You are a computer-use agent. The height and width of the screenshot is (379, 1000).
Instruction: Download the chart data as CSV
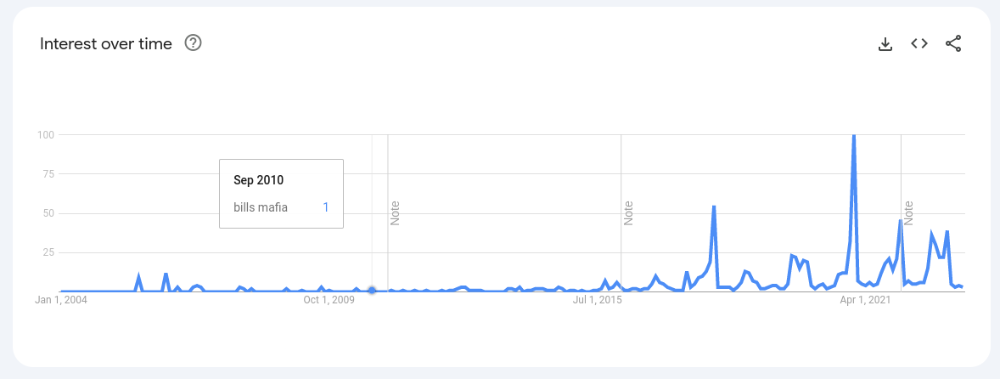point(885,44)
